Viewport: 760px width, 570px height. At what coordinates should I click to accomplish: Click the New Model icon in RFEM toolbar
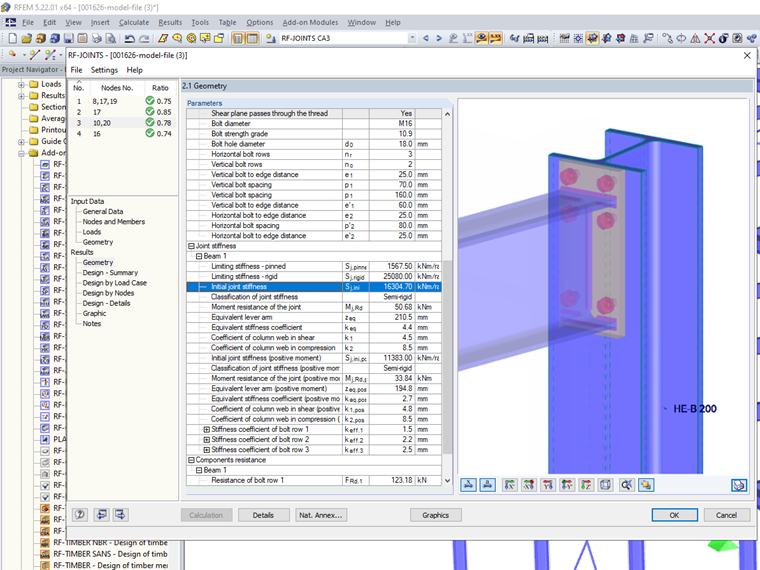13,38
